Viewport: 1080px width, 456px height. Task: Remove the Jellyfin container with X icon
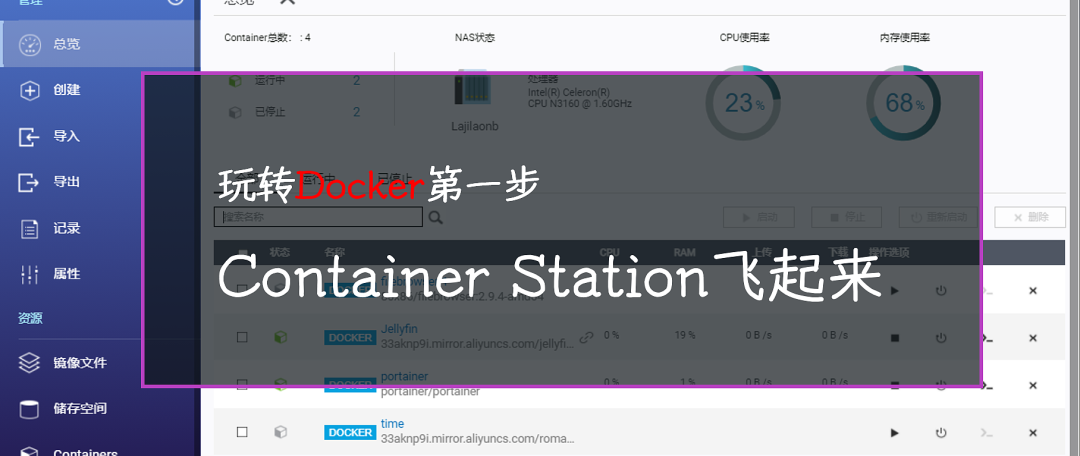point(1032,338)
